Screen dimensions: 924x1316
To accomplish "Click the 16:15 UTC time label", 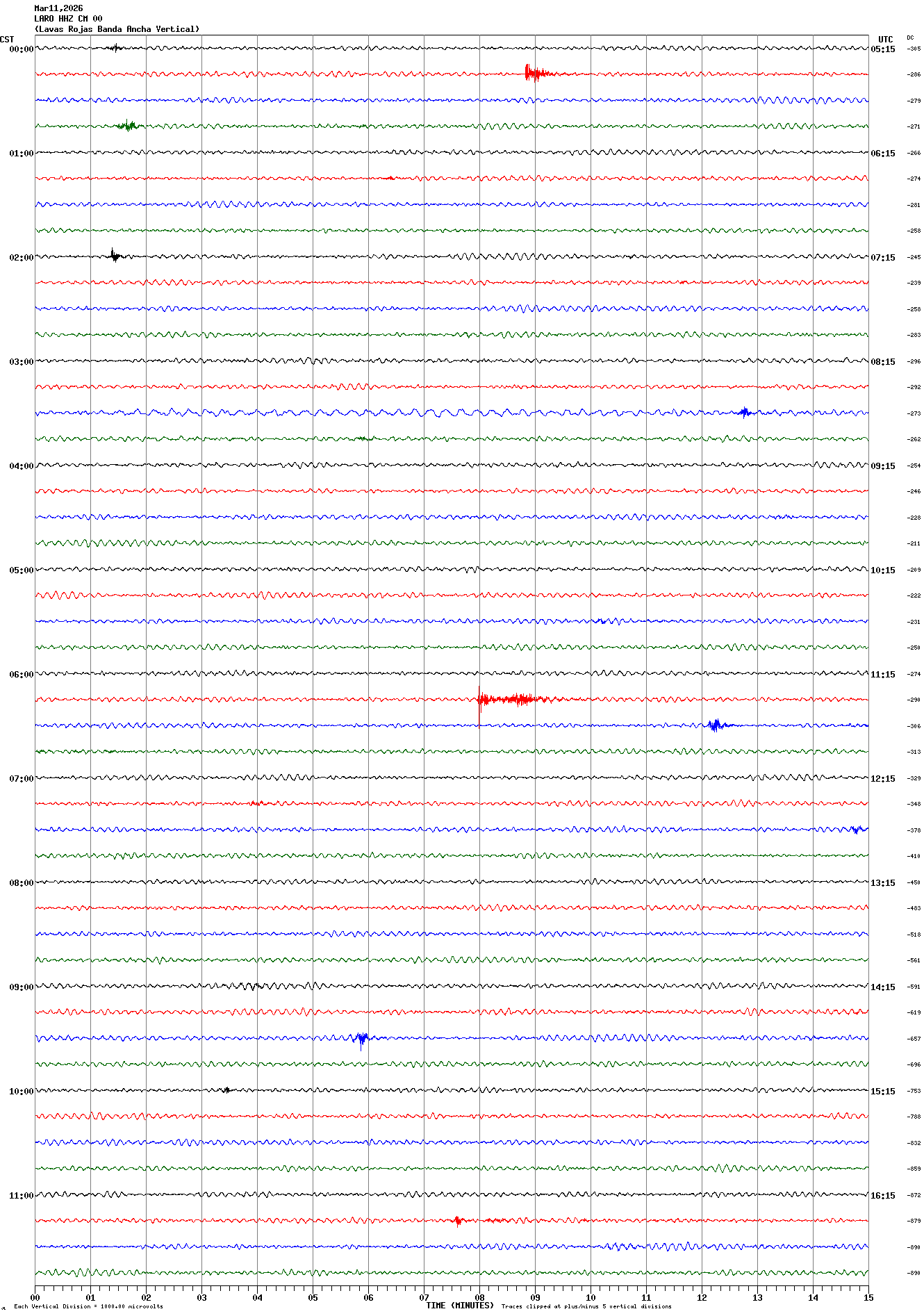I will pos(882,1196).
